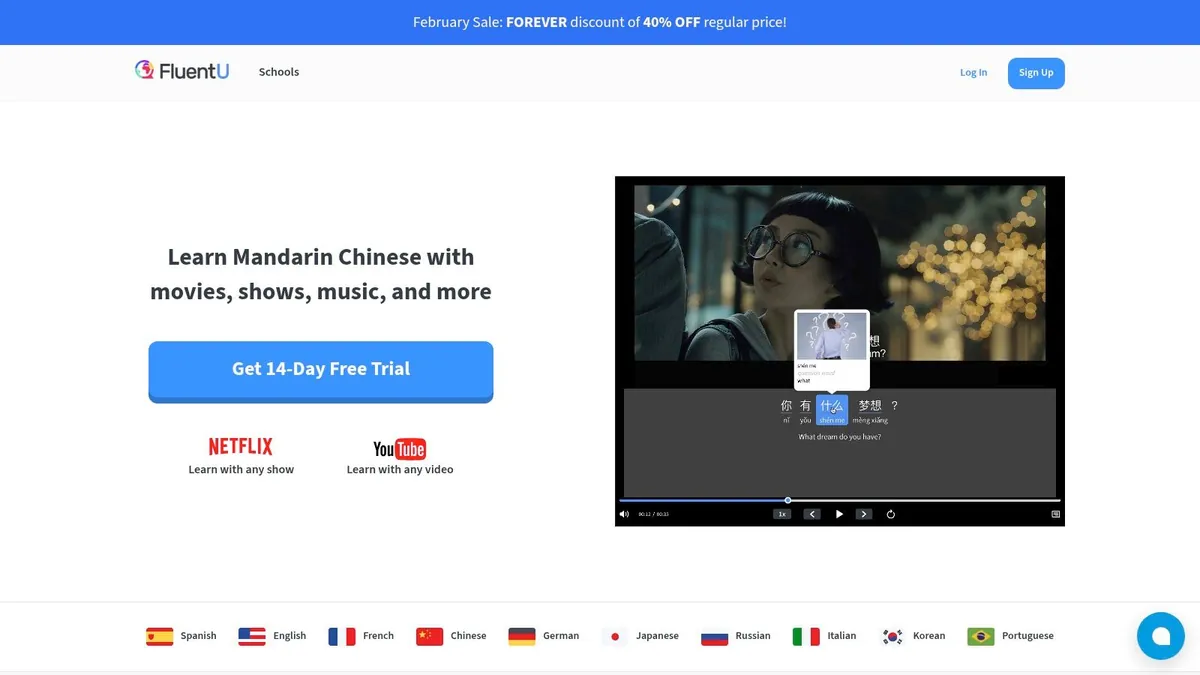Select the Italian language link

(x=842, y=636)
